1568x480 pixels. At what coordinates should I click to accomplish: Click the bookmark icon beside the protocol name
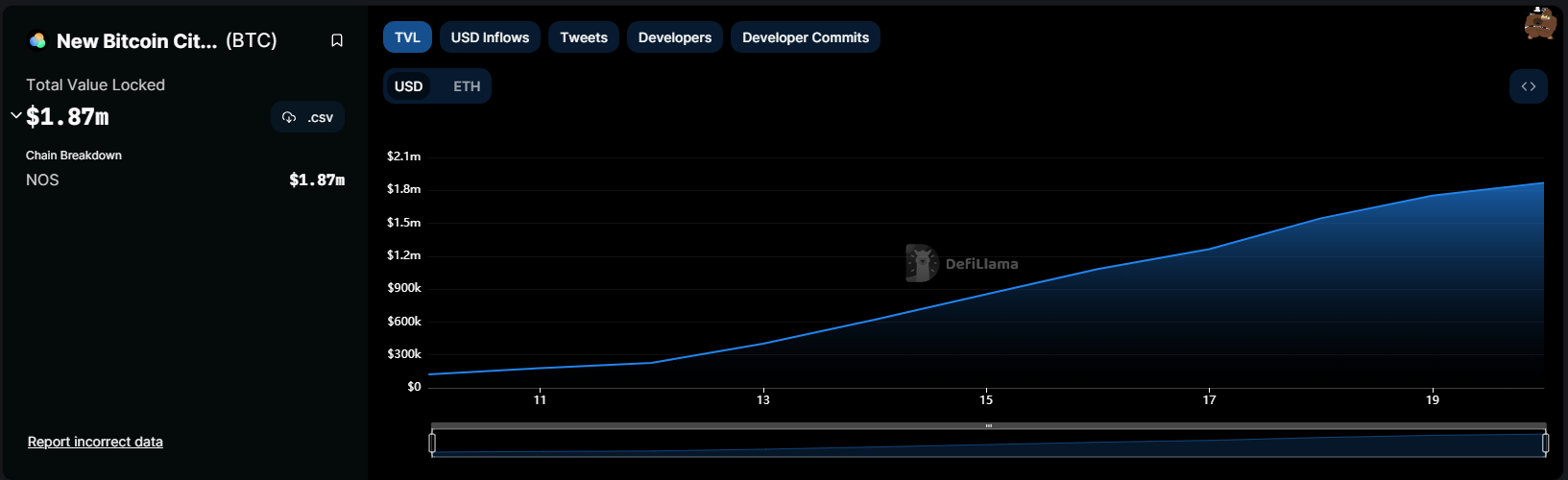click(337, 40)
